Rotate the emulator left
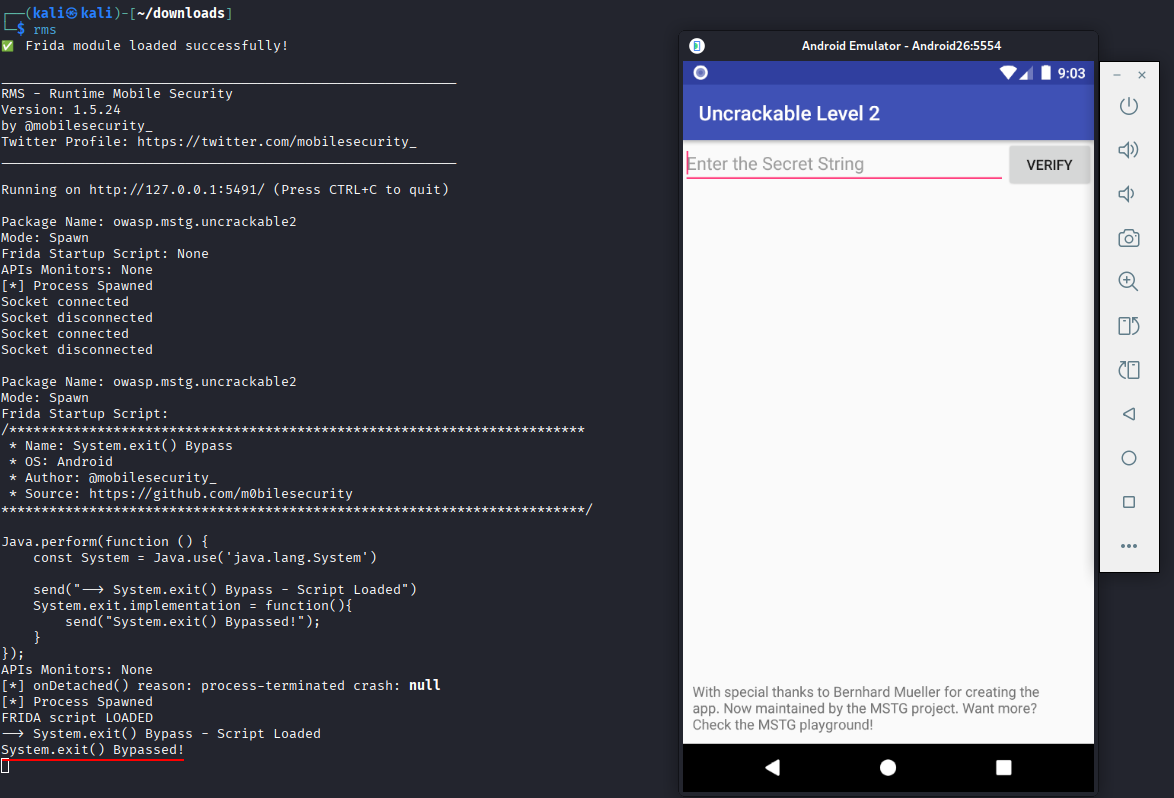 [1128, 326]
